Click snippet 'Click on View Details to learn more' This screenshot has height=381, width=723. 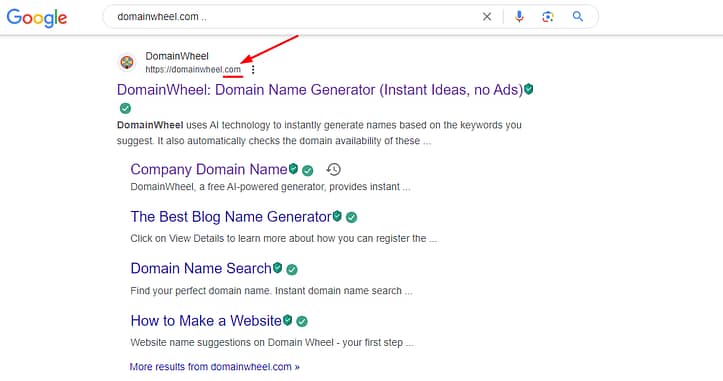(284, 238)
